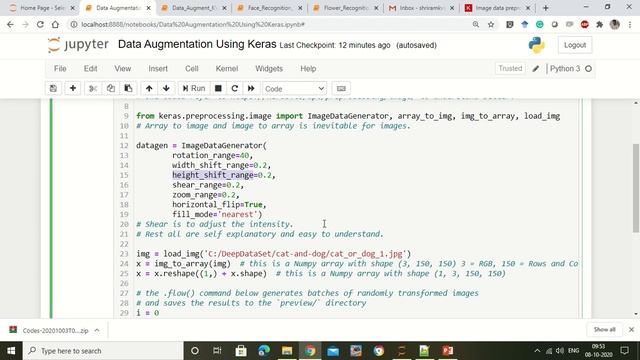
Task: Close the downloads bar
Action: click(631, 329)
